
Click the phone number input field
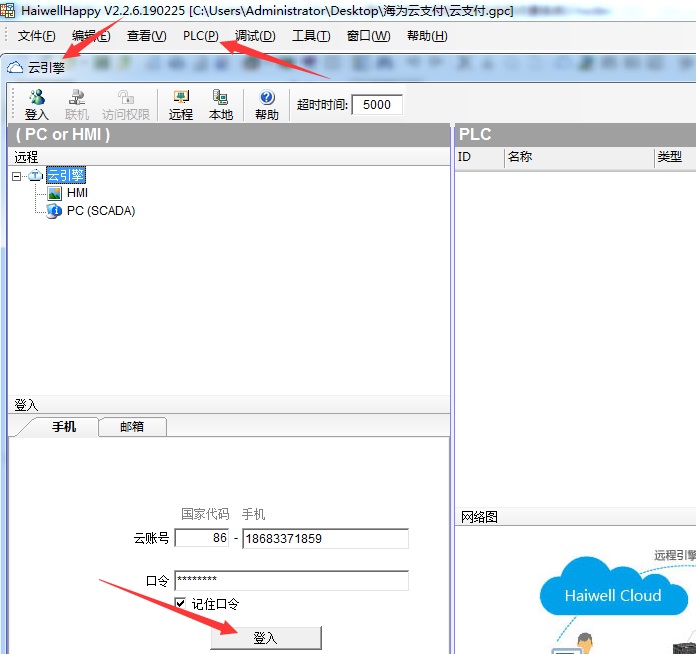(x=325, y=539)
